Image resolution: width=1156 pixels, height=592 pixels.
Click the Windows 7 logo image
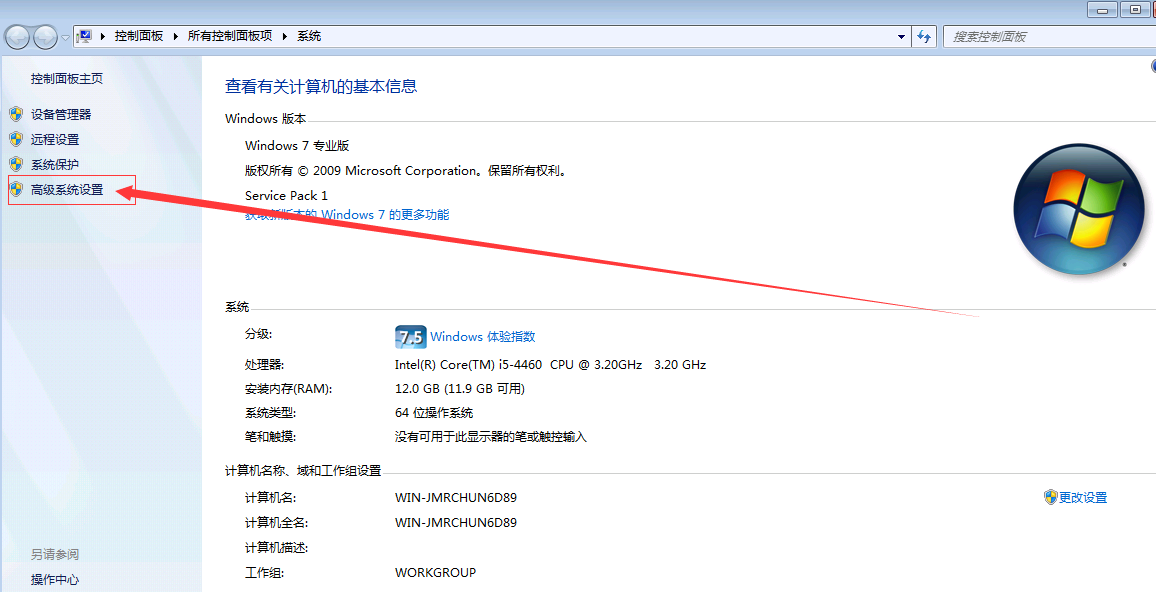pyautogui.click(x=1079, y=209)
